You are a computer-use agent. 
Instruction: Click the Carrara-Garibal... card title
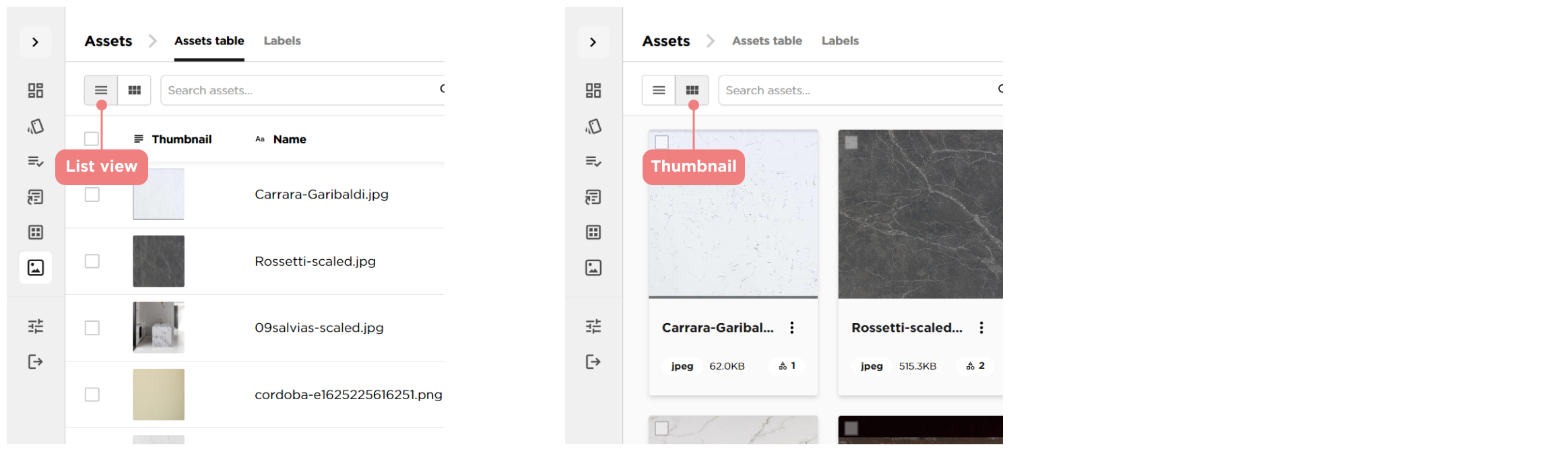[717, 328]
